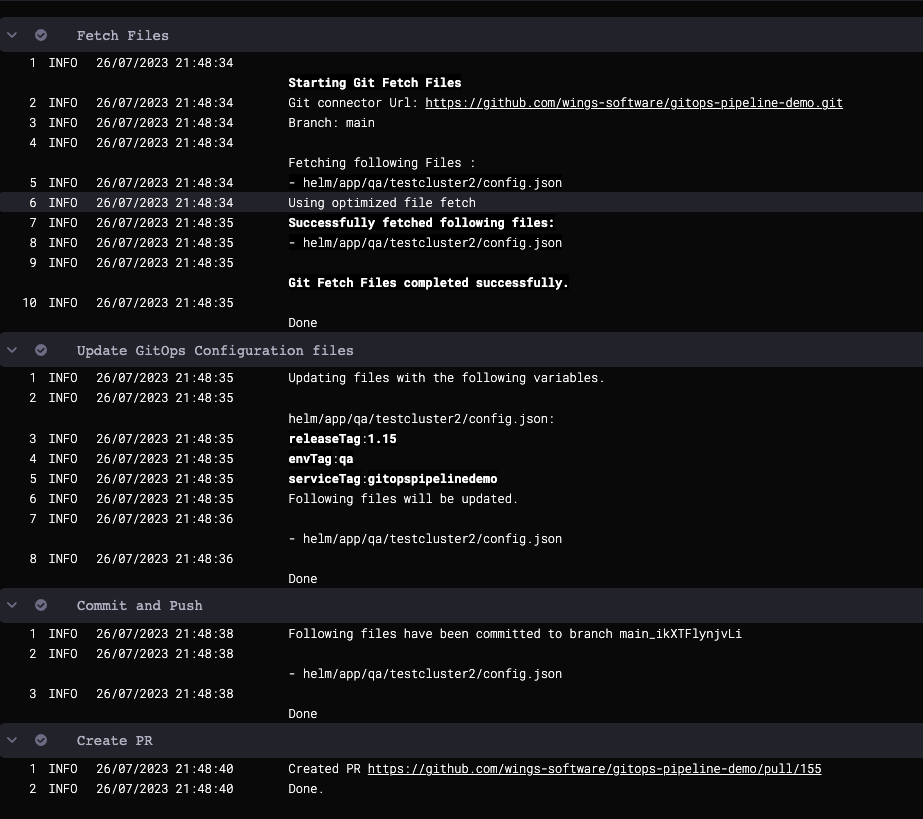Screen dimensions: 923x819
Task: Click the 'Git Fetch Files completed successfully' message
Action: tap(428, 283)
